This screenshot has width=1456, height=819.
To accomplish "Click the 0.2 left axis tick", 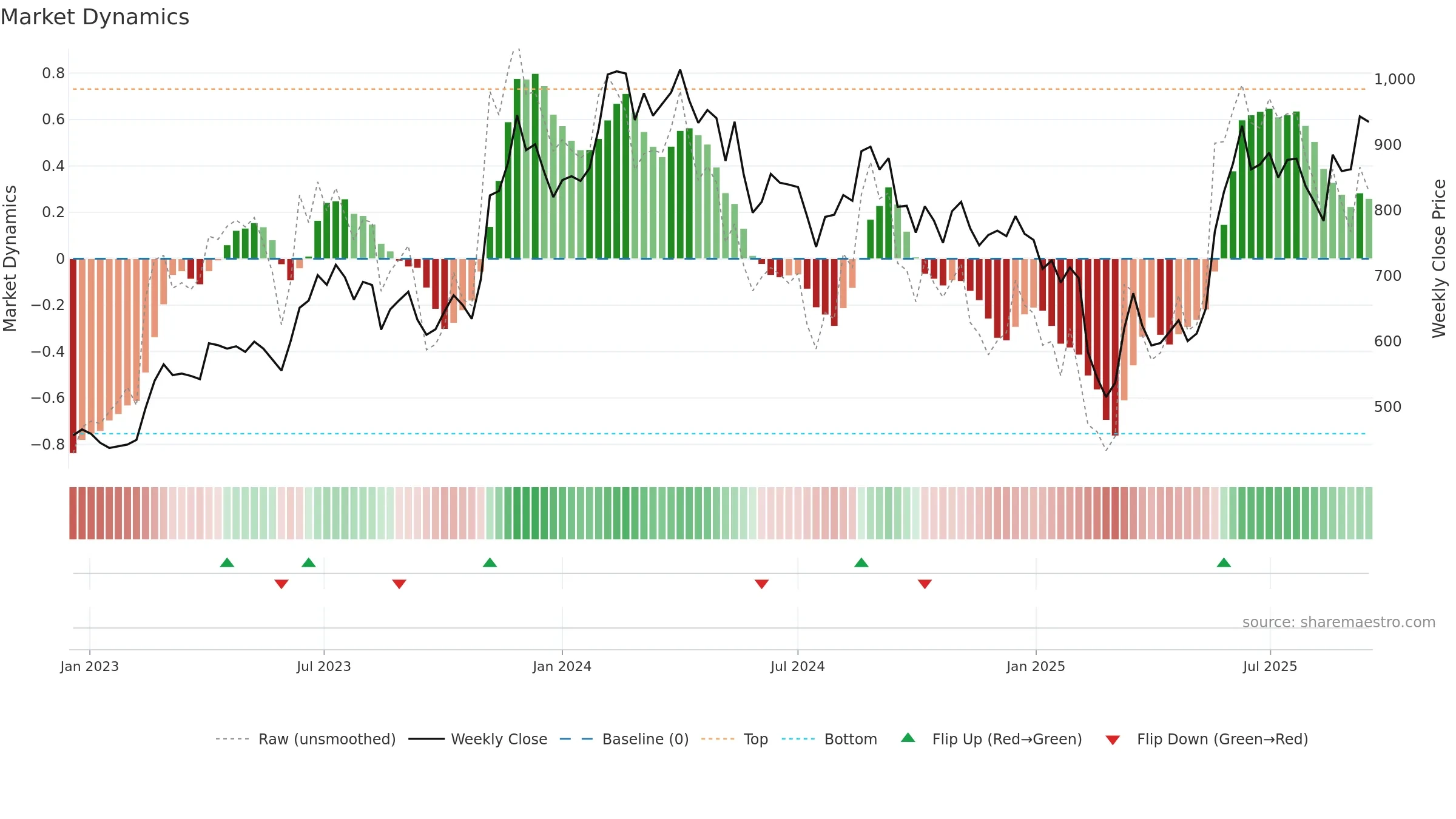I will pos(53,212).
